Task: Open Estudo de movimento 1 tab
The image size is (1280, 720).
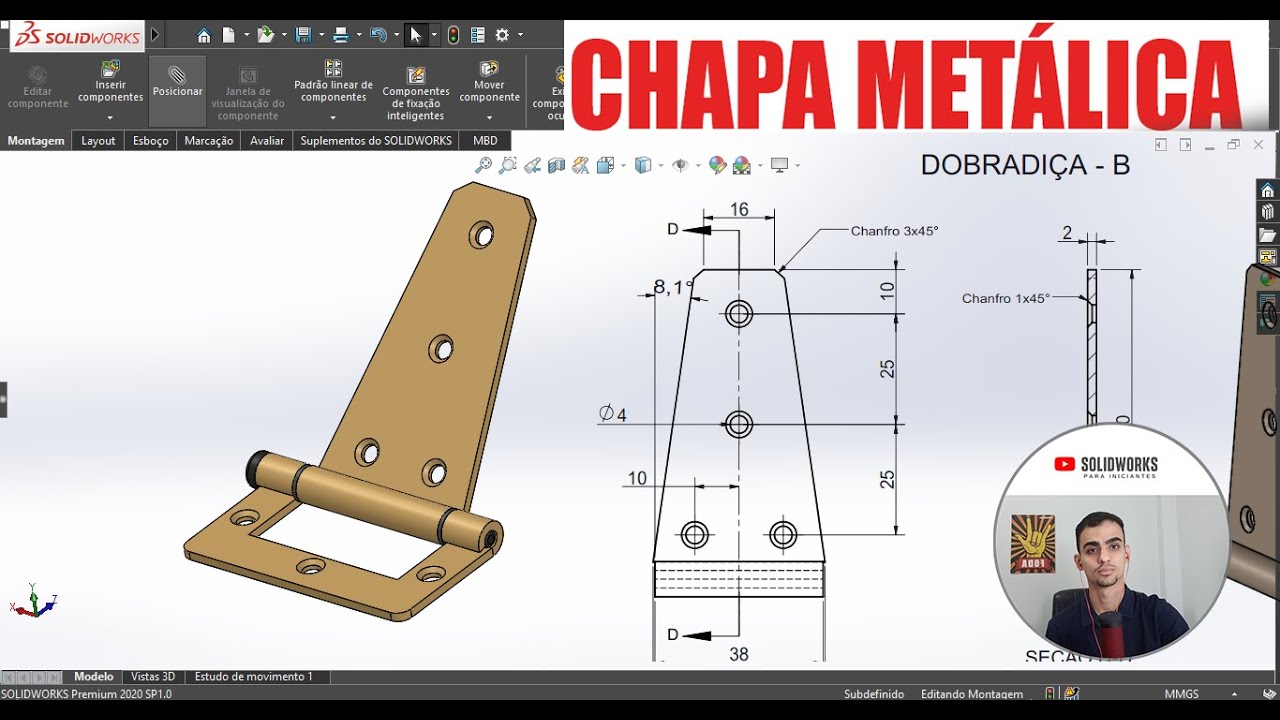Action: point(254,677)
